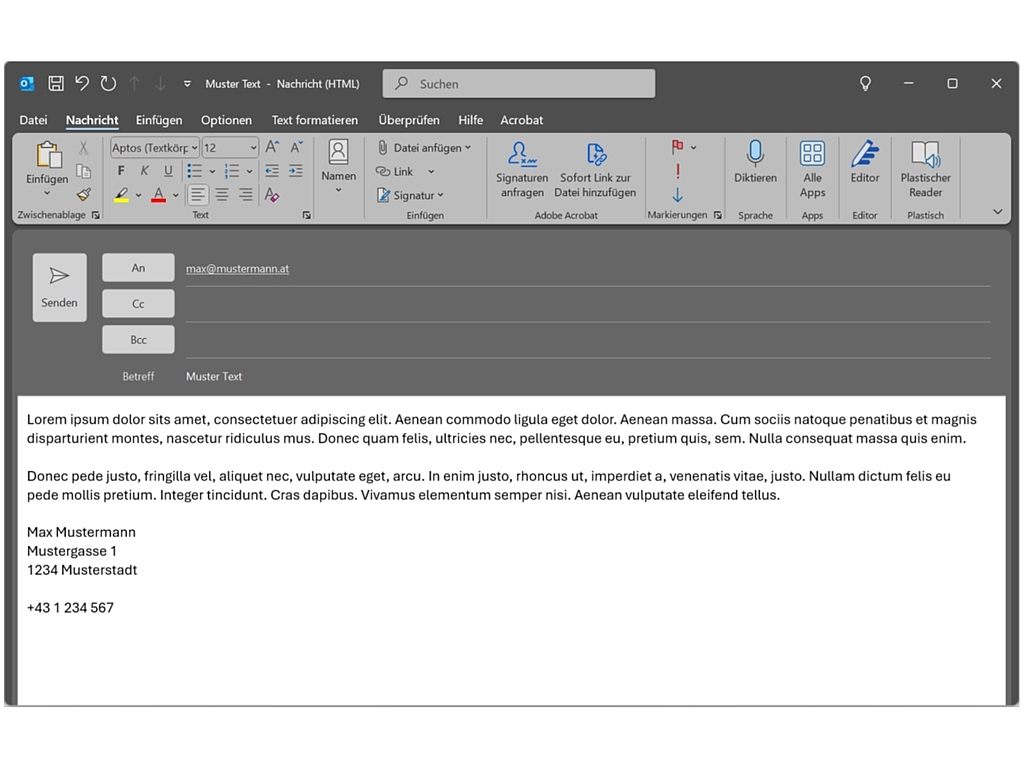Click the Format Painter brush icon
Image resolution: width=1024 pixels, height=768 pixels.
[x=84, y=195]
